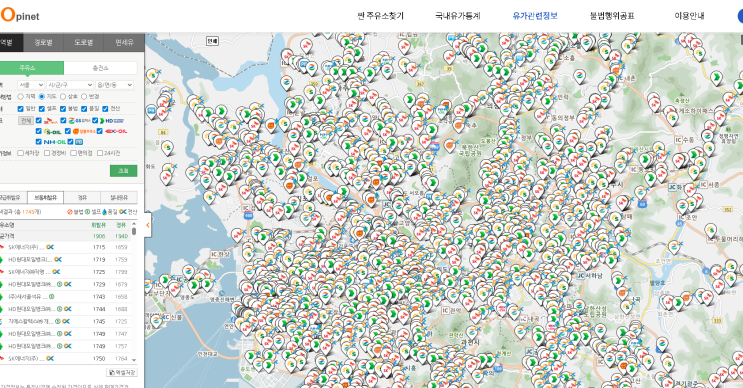The image size is (743, 388).
Task: Select the 지역 search radio button
Action: pos(20,97)
